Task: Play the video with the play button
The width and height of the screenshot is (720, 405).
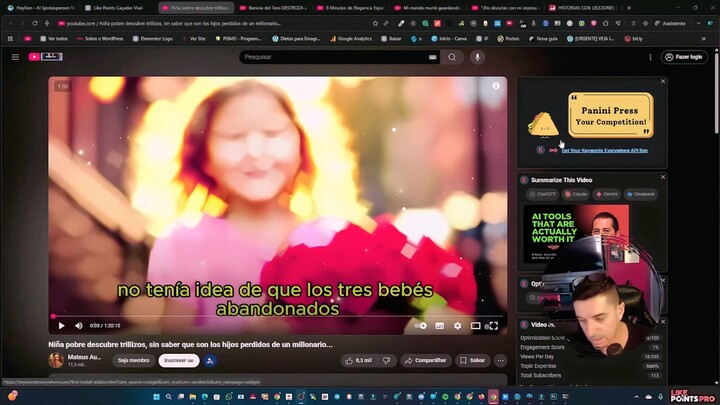Action: (x=62, y=326)
